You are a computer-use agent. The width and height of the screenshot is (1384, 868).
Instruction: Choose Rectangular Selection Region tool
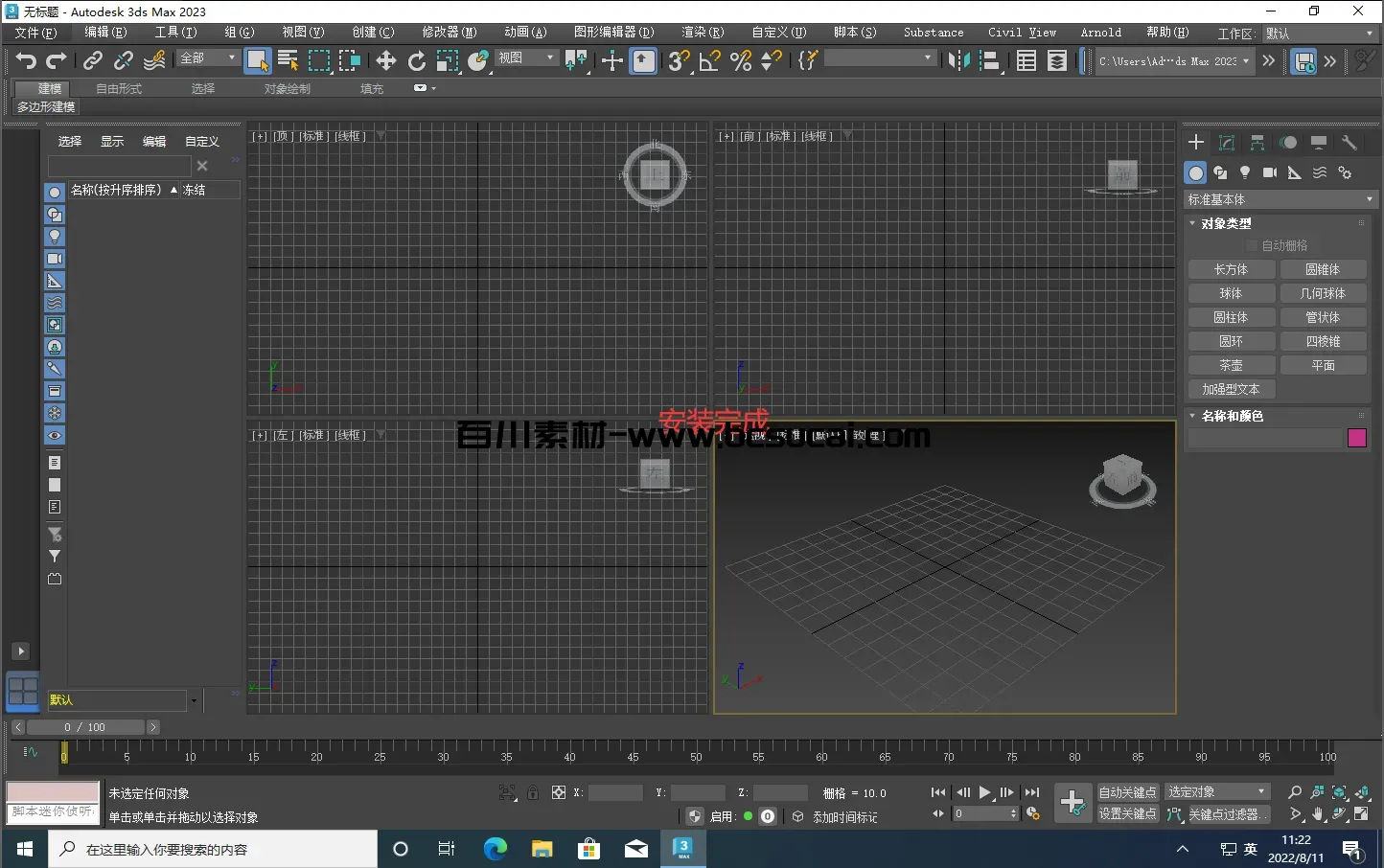pos(319,60)
